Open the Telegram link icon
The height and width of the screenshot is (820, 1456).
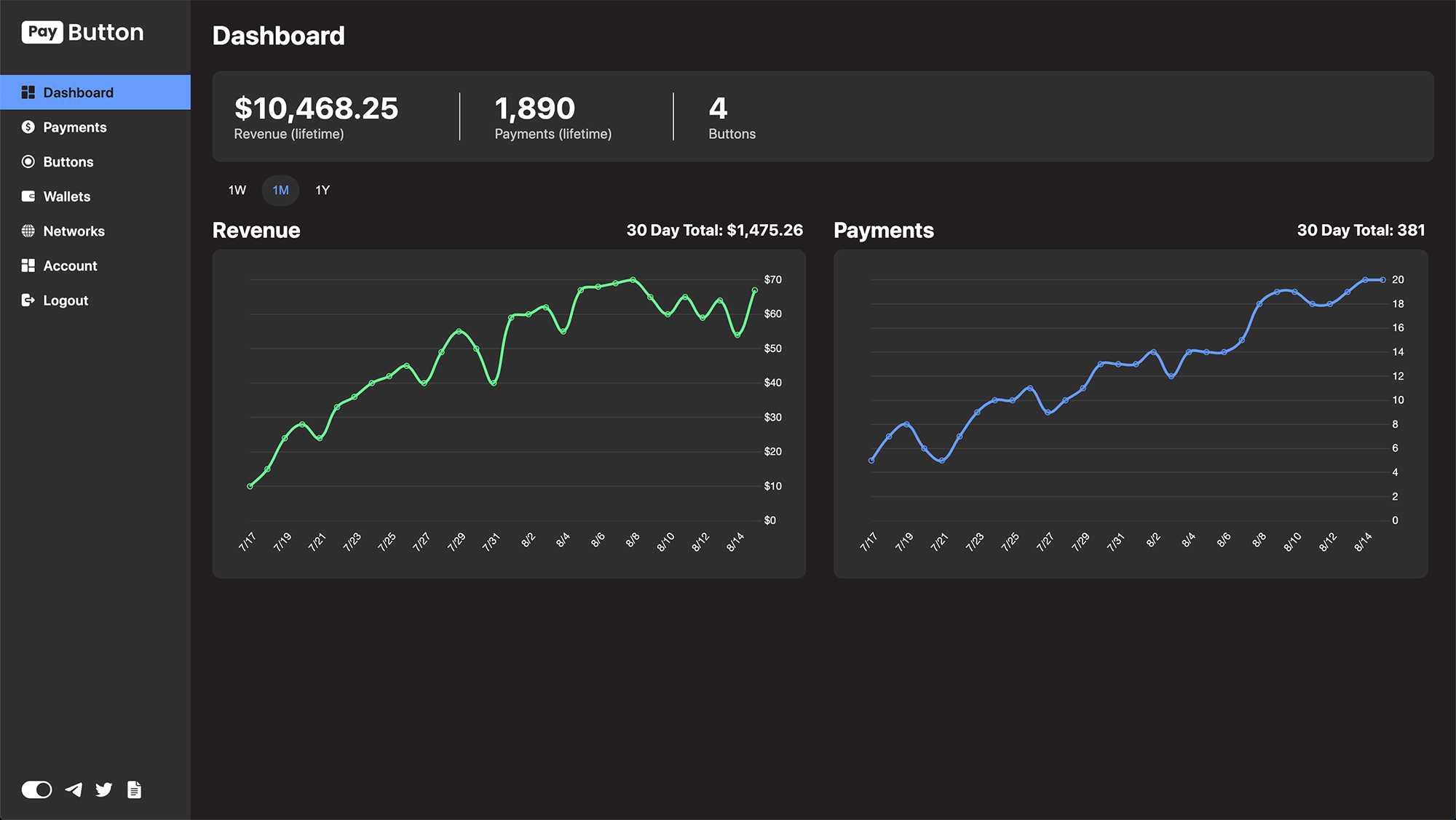point(74,789)
